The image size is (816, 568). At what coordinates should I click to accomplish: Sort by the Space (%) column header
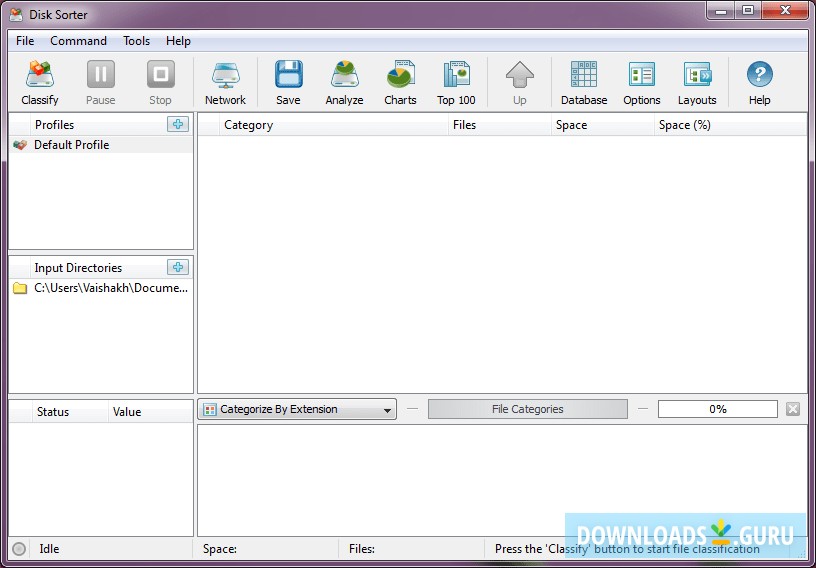[730, 125]
